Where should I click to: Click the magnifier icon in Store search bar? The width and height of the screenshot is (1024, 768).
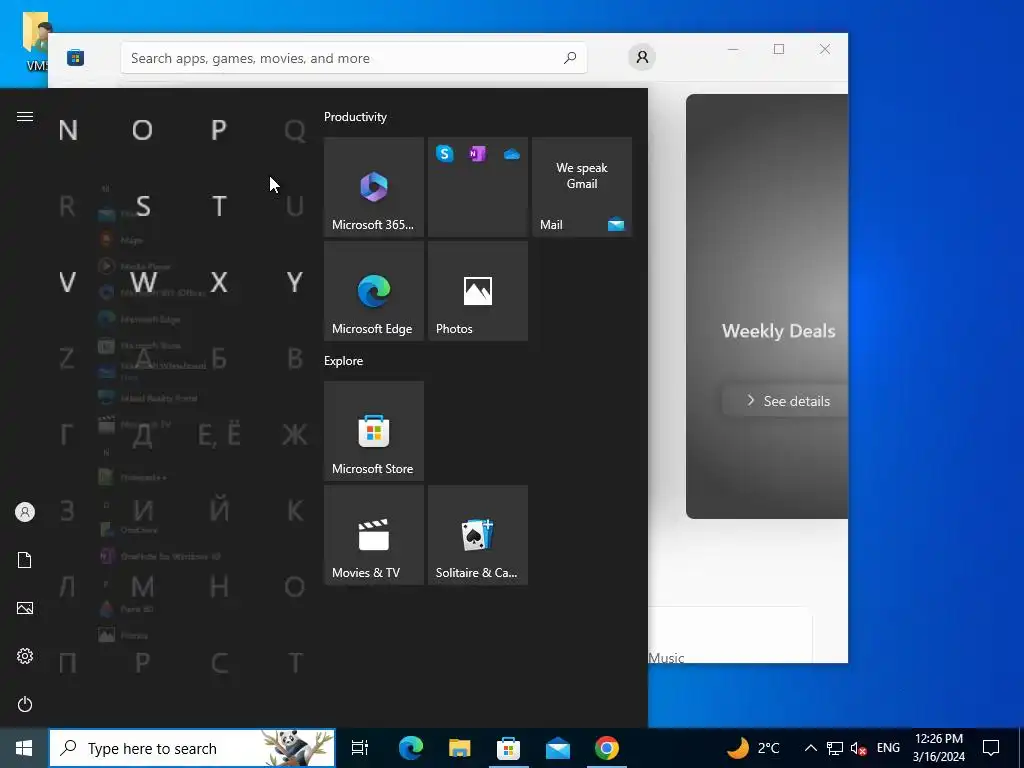[570, 57]
